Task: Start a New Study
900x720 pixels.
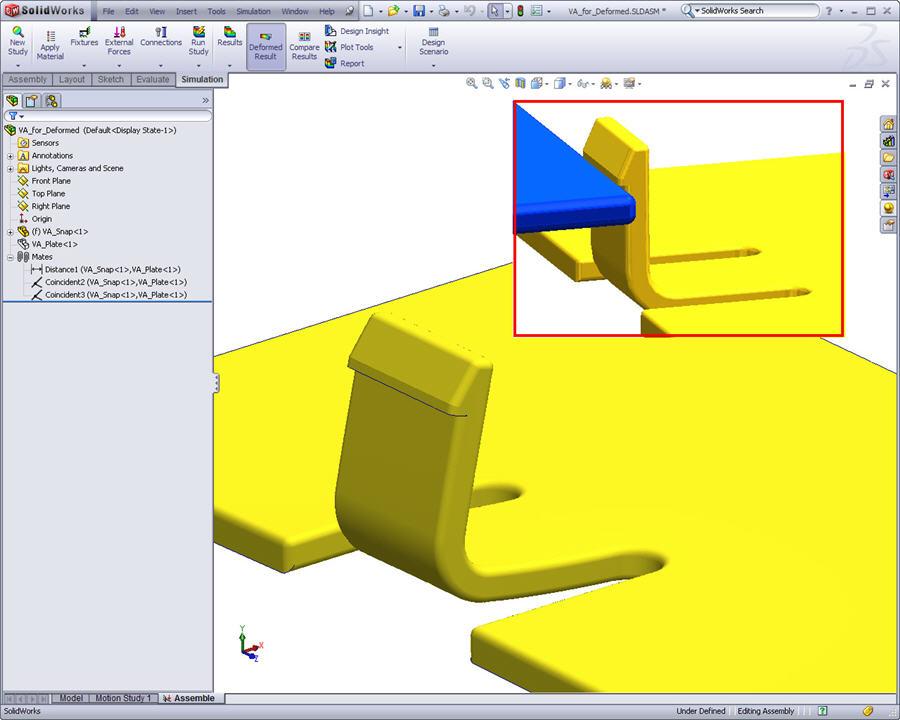Action: pyautogui.click(x=18, y=41)
